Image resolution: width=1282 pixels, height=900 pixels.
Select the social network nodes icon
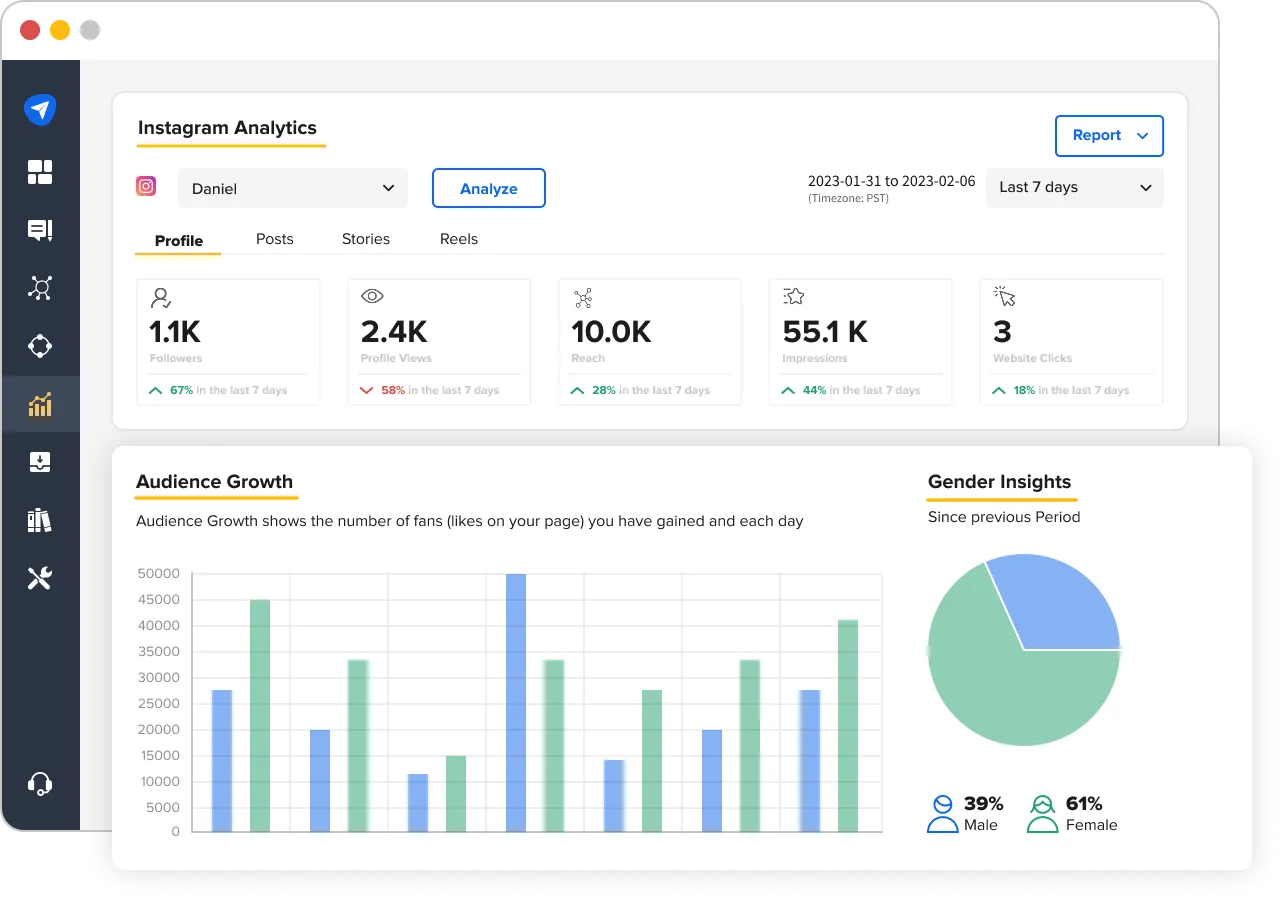(x=41, y=288)
